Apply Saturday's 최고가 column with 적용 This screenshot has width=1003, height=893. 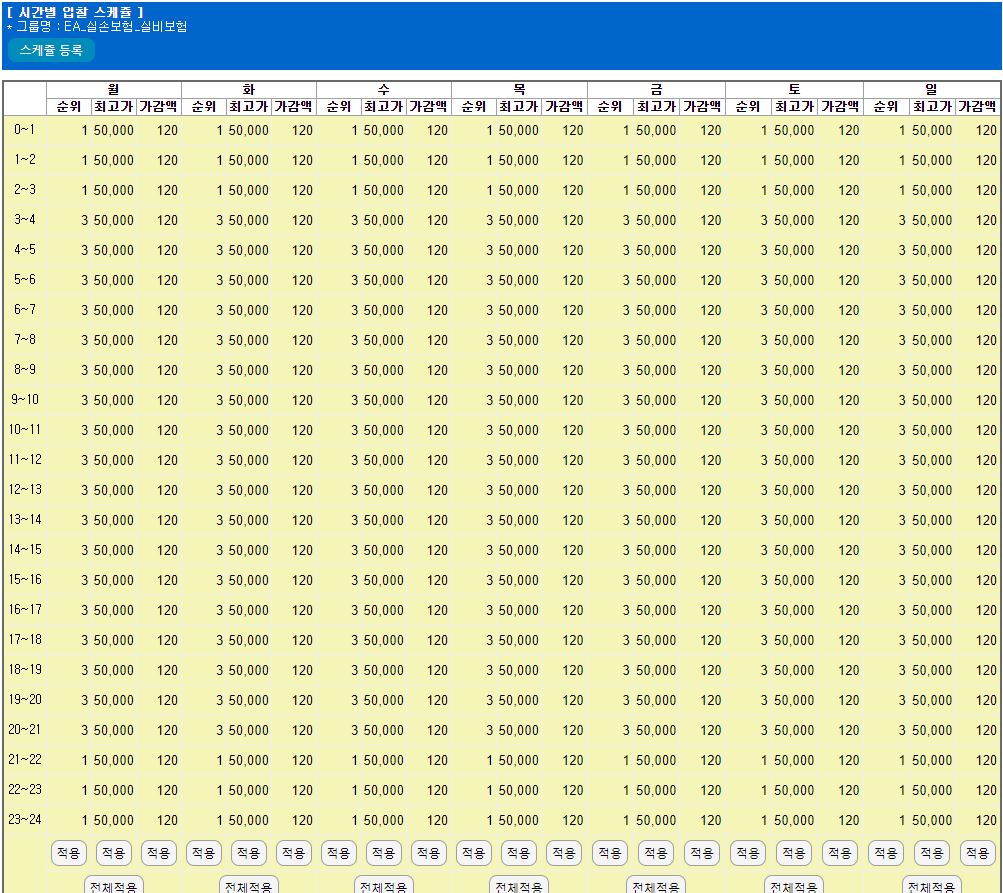794,853
